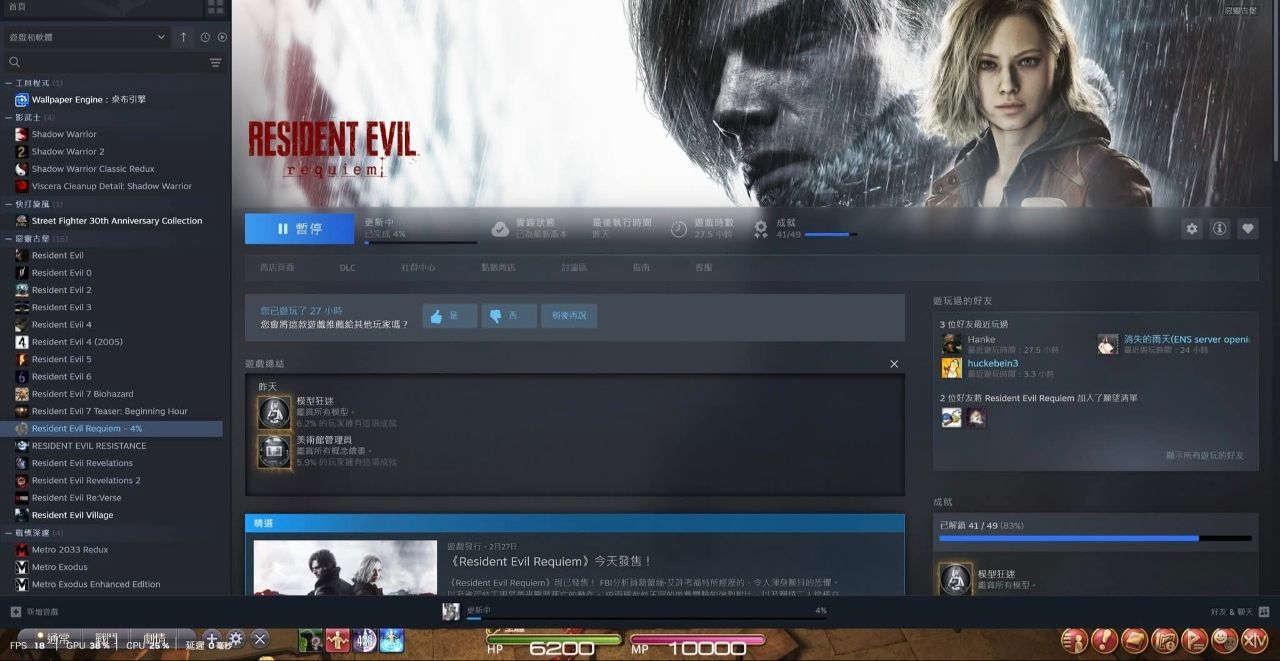Pause the update with the 暫停 button
The width and height of the screenshot is (1280, 661).
tap(299, 229)
